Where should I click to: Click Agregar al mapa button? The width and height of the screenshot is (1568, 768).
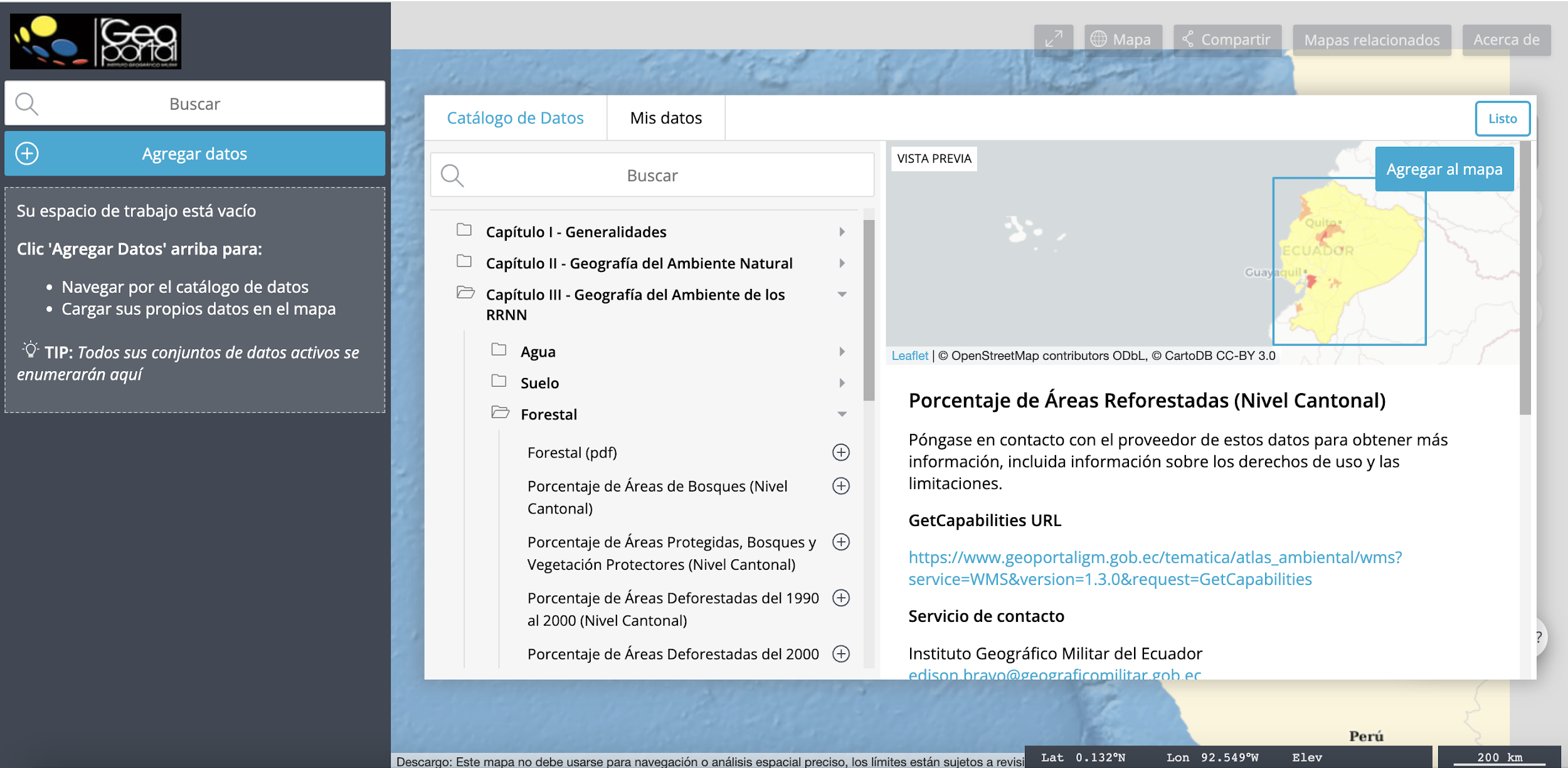click(x=1444, y=169)
